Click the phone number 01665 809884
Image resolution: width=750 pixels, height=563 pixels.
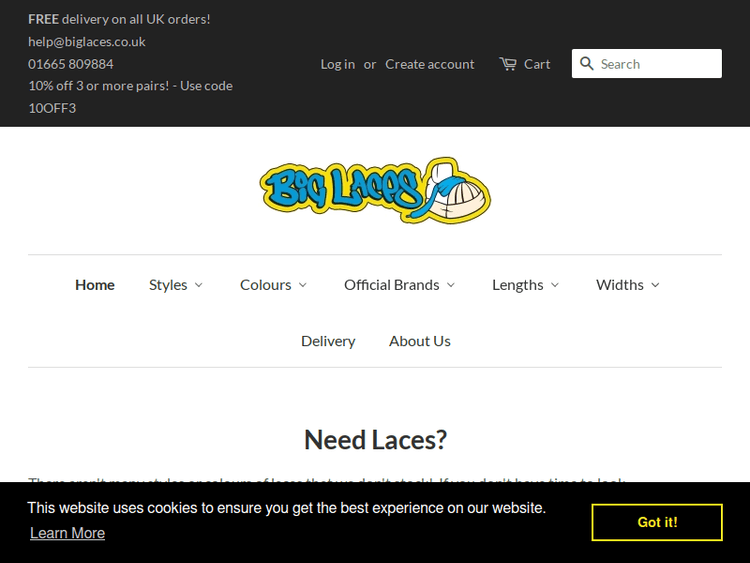71,64
